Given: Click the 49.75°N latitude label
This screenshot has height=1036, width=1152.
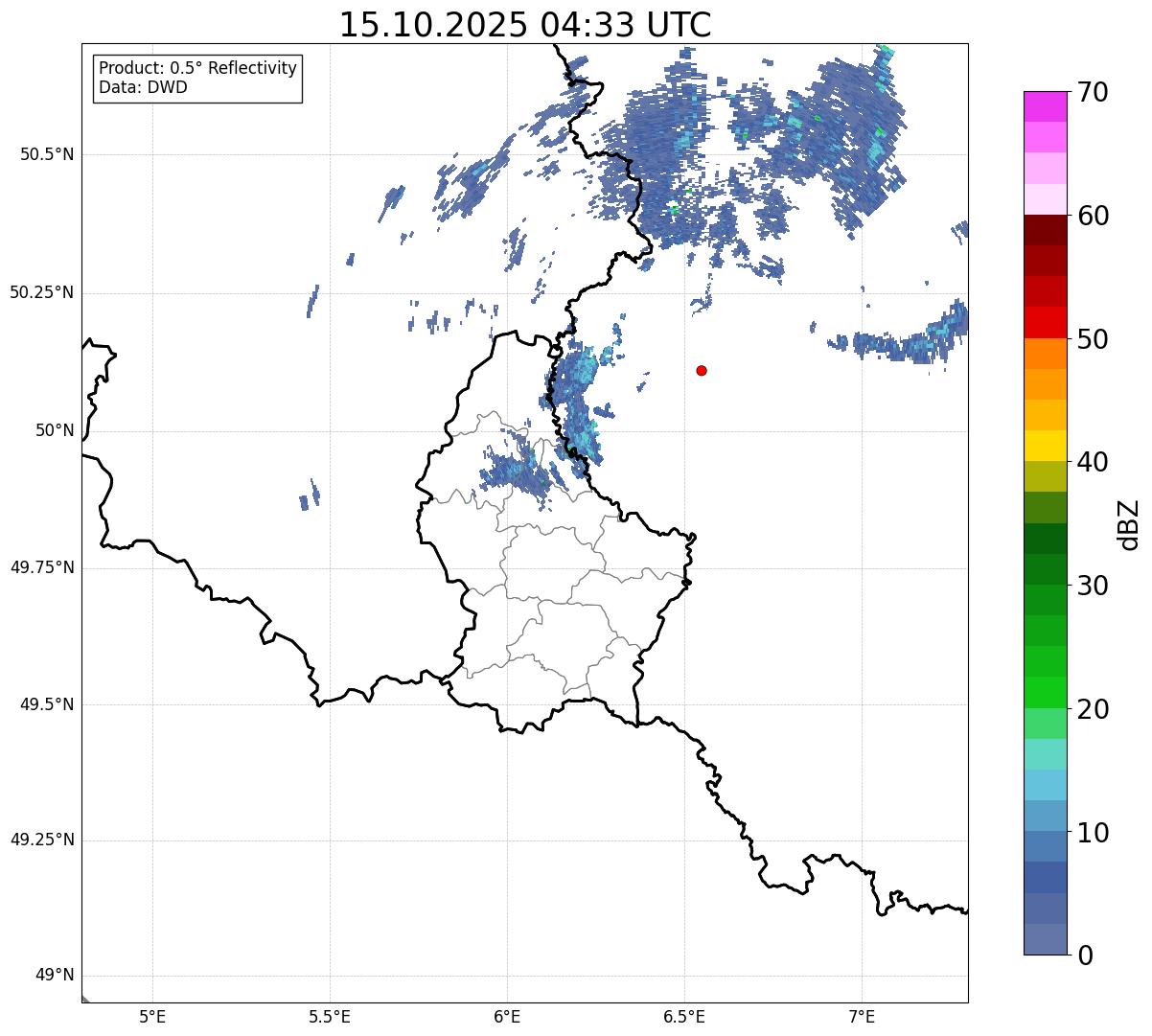Looking at the screenshot, I should [41, 567].
